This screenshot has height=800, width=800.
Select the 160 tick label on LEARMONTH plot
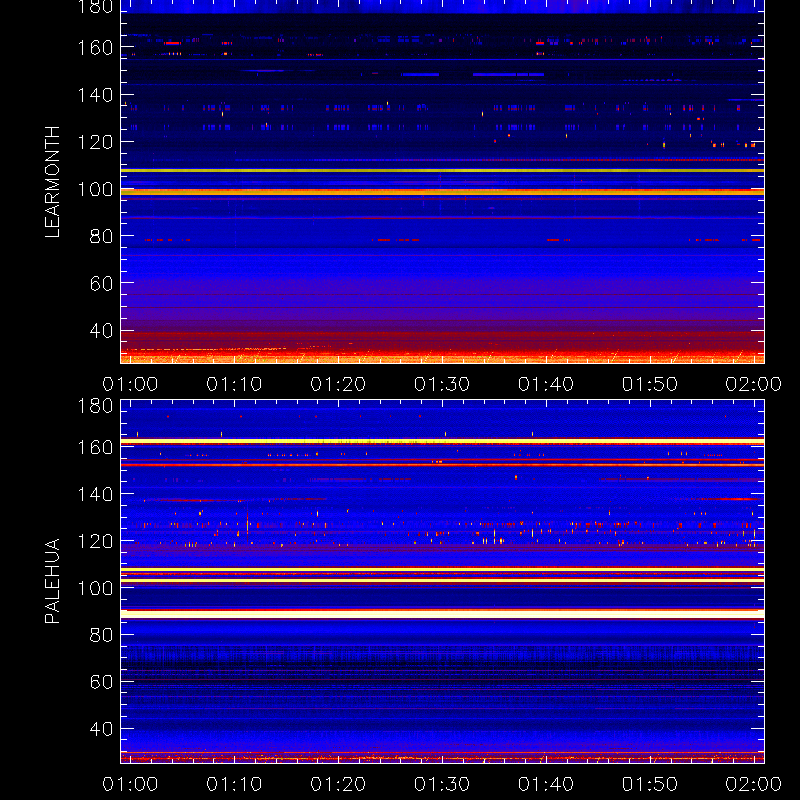coord(95,47)
